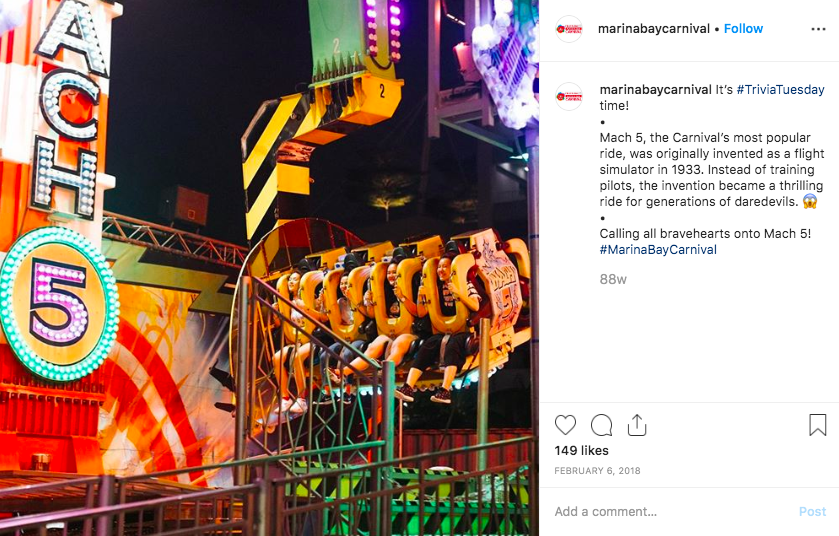
Task: Share the post using the share icon
Action: [637, 425]
